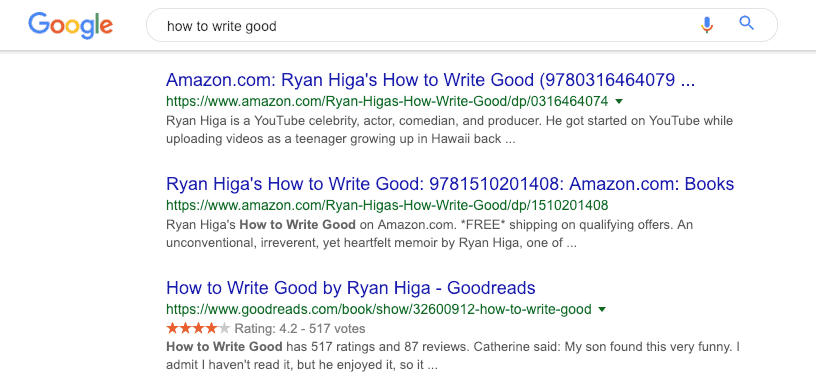Click the green amazon.com URL ending in 1510201408
Image resolution: width=816 pixels, height=391 pixels.
(387, 205)
